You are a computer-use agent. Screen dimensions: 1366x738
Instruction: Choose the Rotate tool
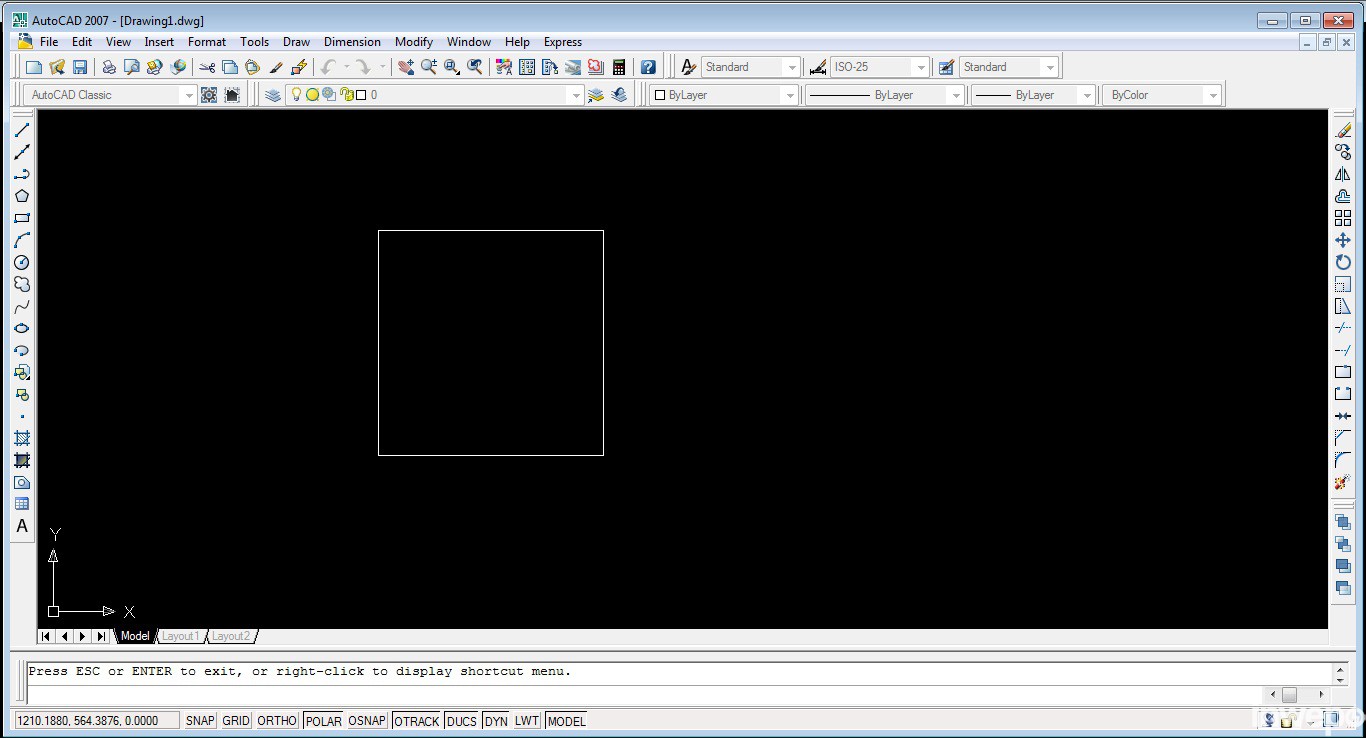tap(1343, 262)
